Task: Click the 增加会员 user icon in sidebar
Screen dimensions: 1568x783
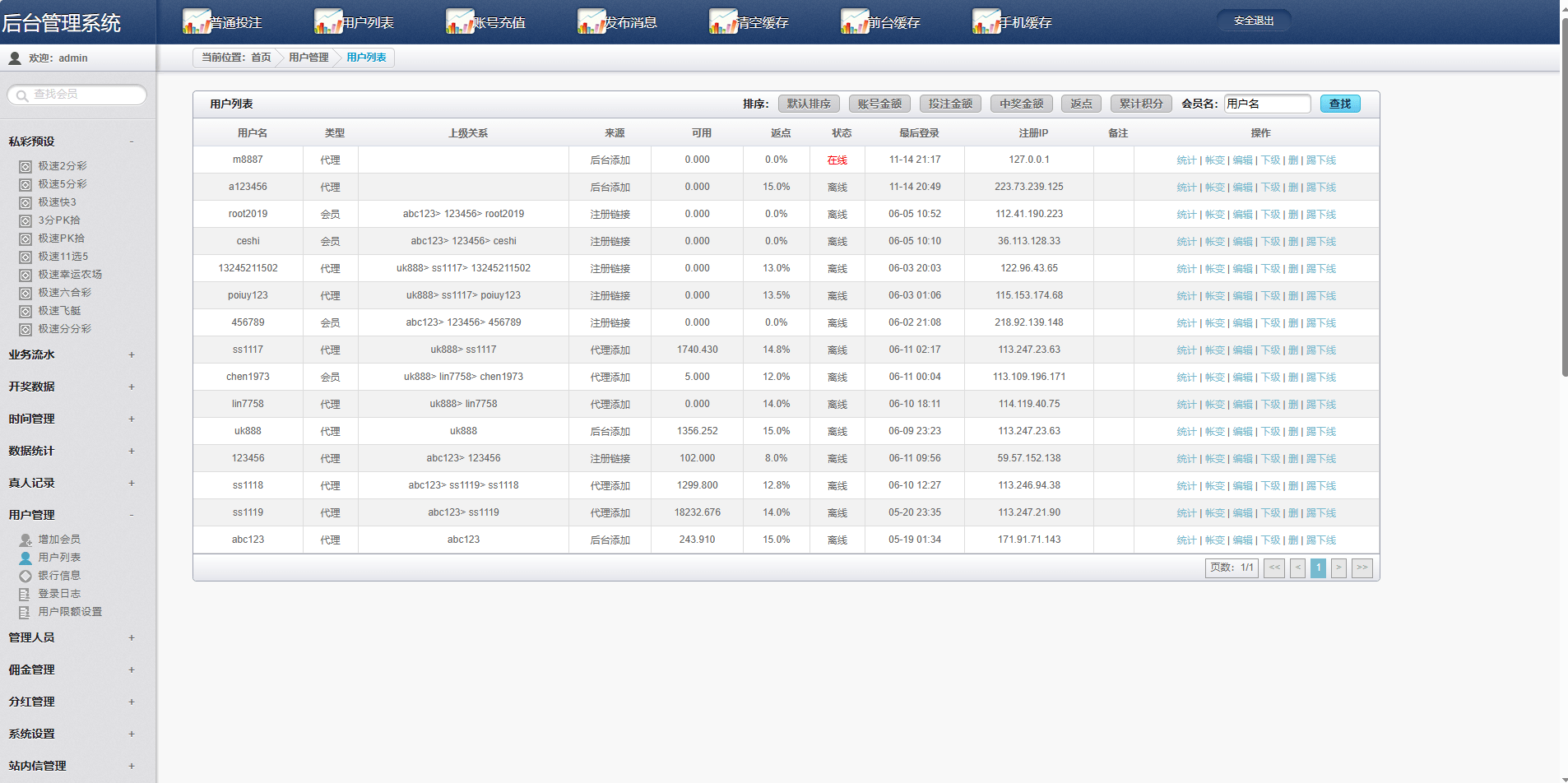Action: (x=26, y=540)
